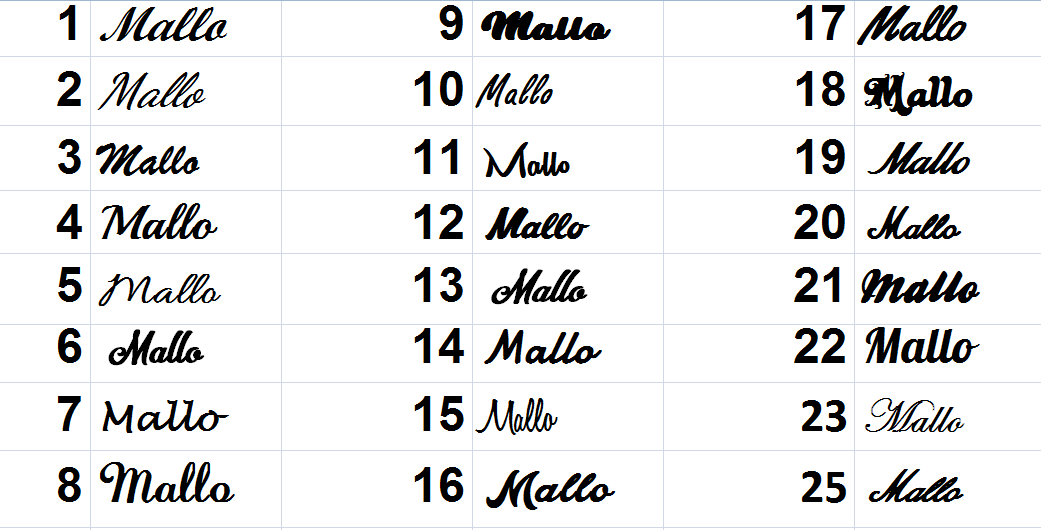Click the Mallo font sample numbered 2
This screenshot has height=530, width=1041.
(152, 92)
